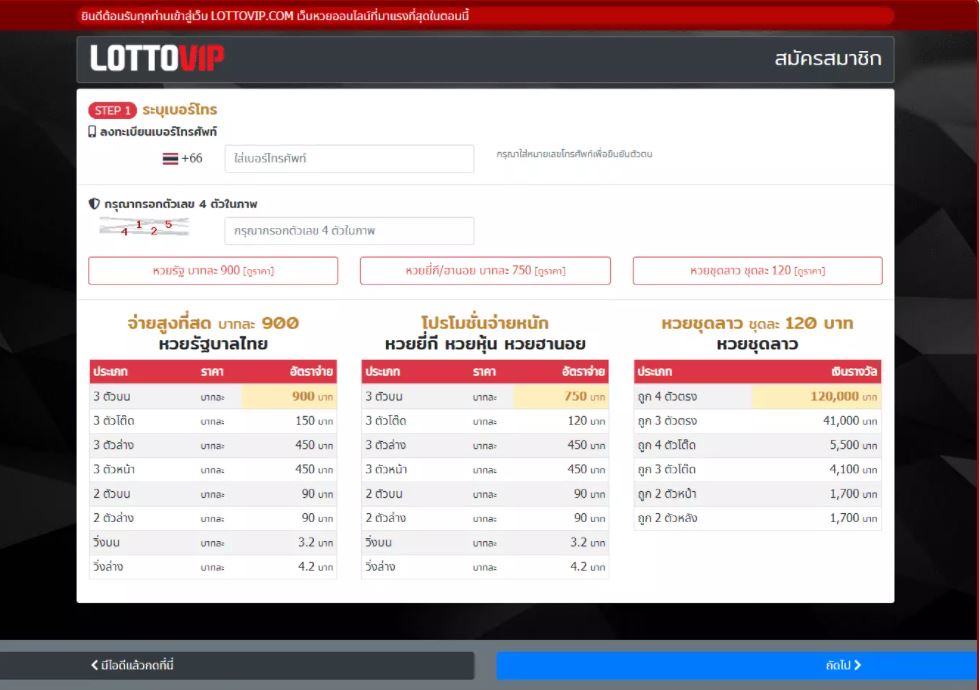Focus the 4-digit captcha input field
The image size is (980, 690).
click(x=349, y=231)
